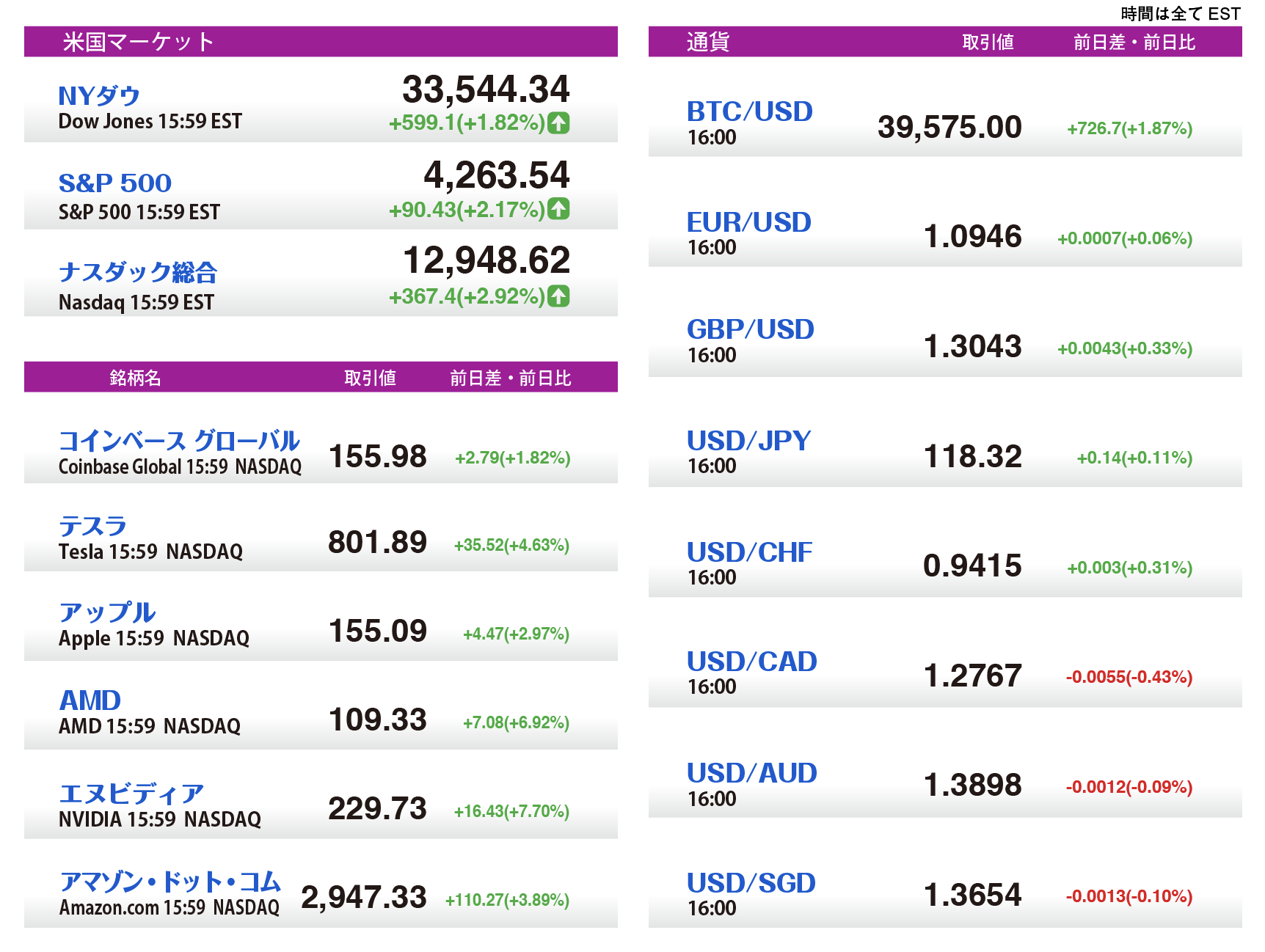
Task: Open the EUR/USD currency pair
Action: click(x=748, y=222)
